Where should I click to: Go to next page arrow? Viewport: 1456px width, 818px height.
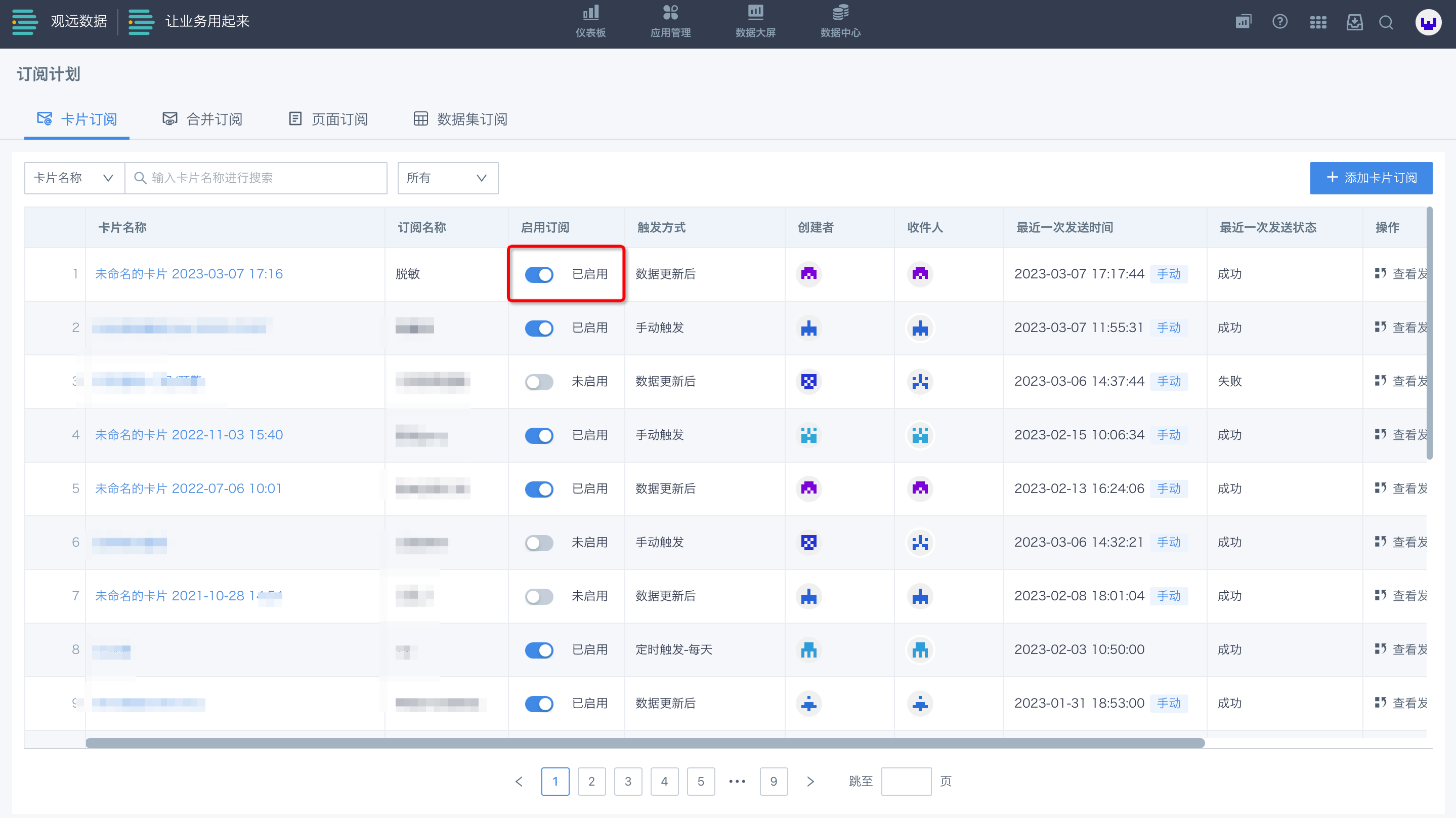click(x=810, y=781)
